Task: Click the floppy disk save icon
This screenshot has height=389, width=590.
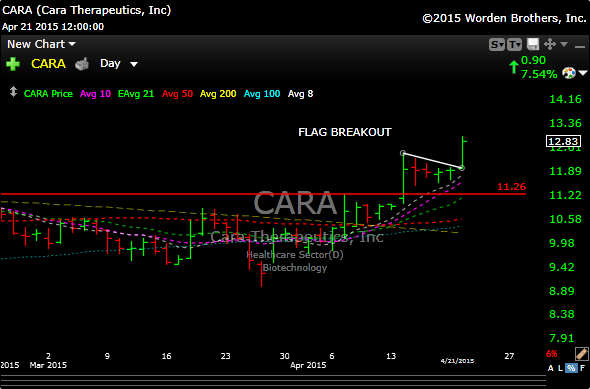Action: pyautogui.click(x=533, y=44)
